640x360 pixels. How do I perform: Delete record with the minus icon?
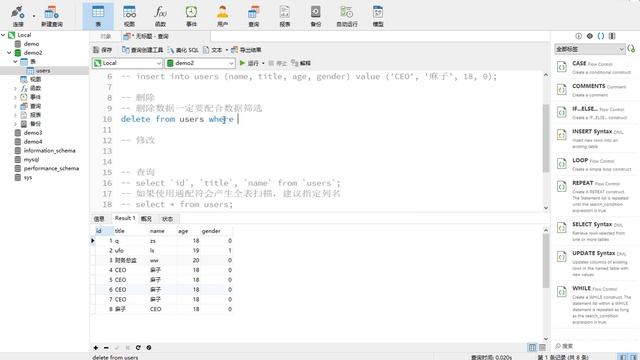pos(106,348)
